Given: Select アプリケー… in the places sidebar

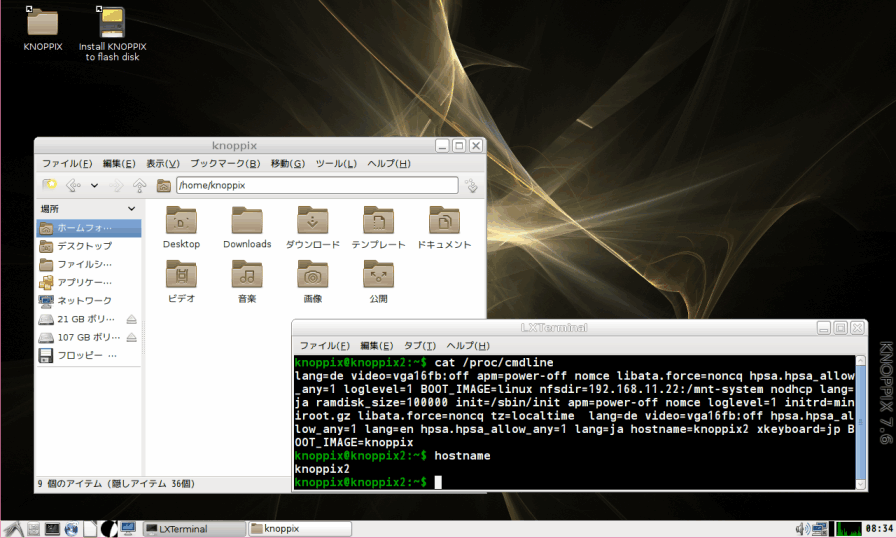Looking at the screenshot, I should [89, 282].
